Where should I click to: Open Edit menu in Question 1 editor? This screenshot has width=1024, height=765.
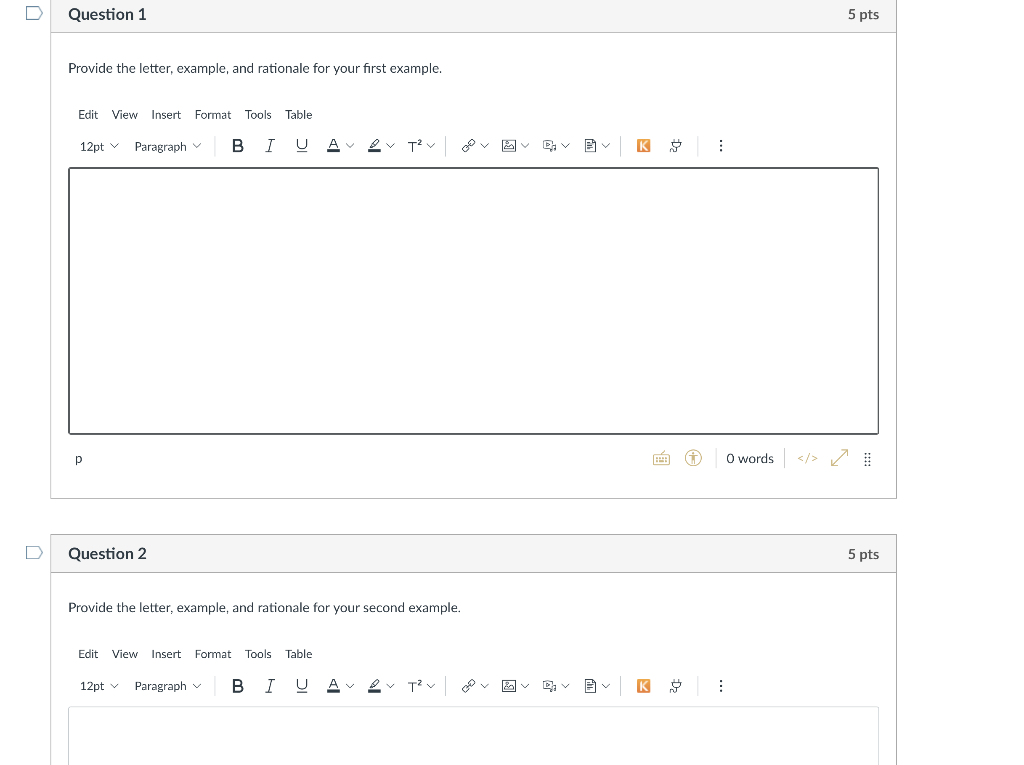[x=88, y=114]
